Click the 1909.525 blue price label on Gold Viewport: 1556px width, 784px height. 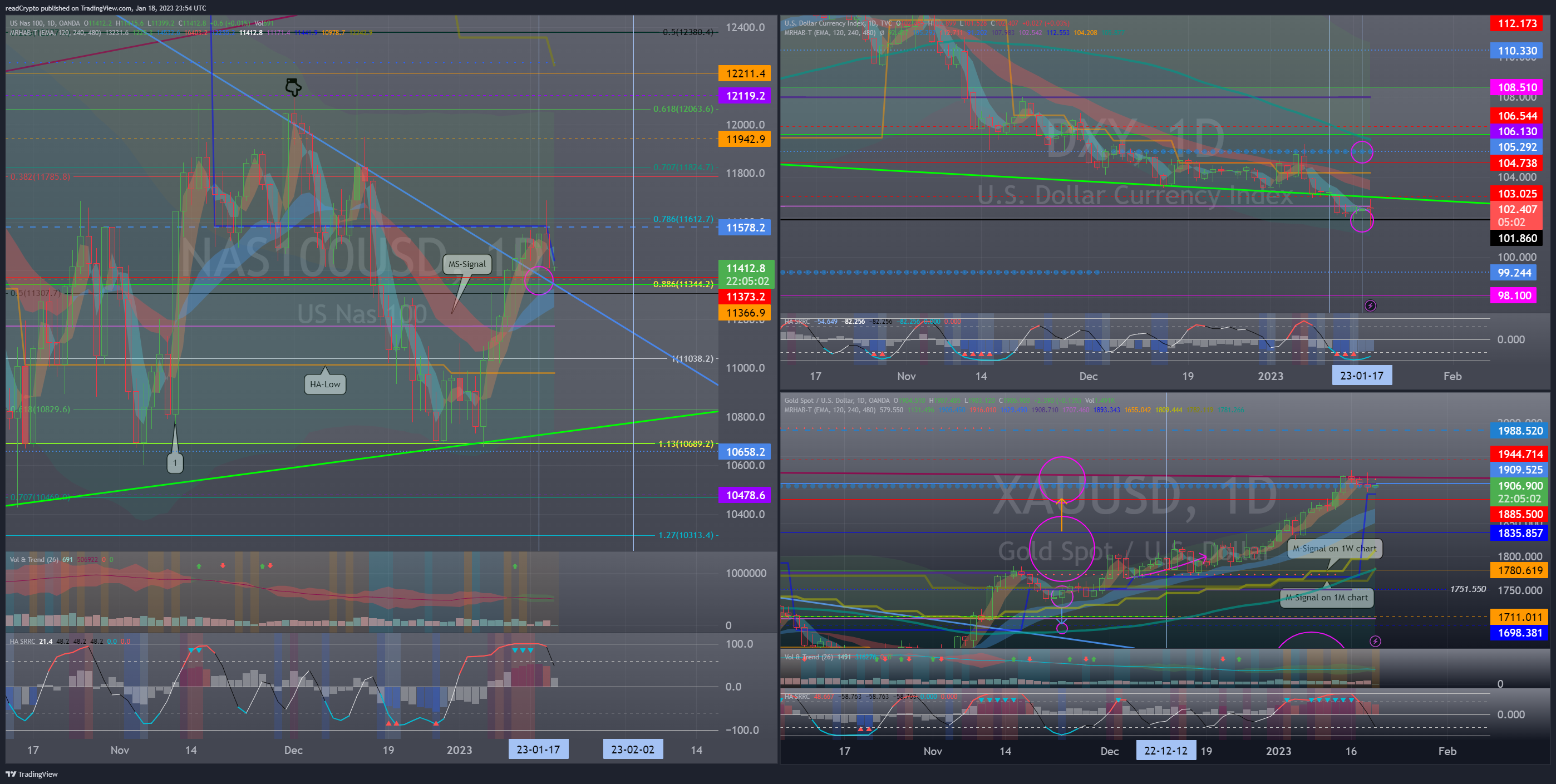1519,469
